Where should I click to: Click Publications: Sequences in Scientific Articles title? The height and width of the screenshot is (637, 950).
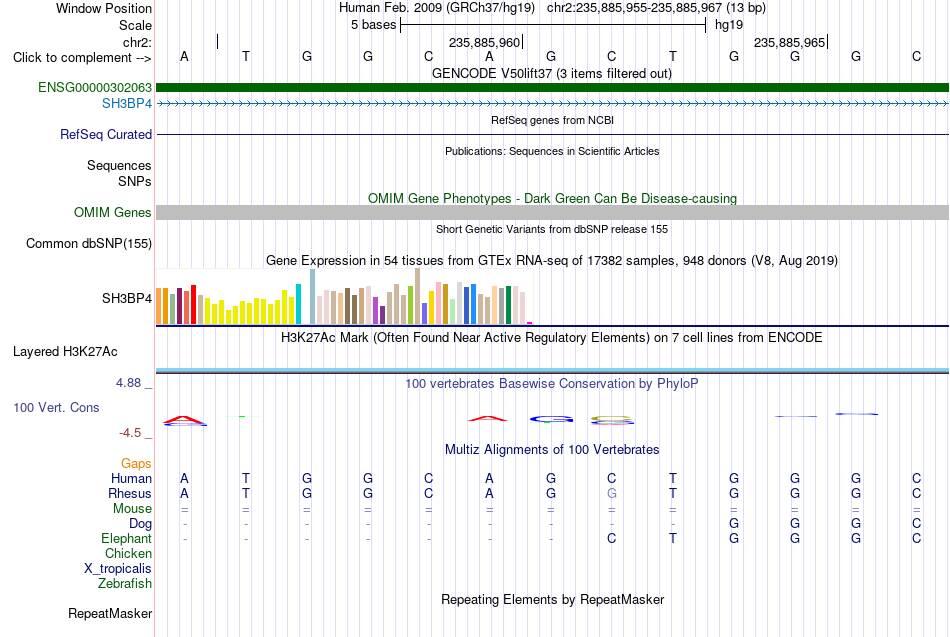552,152
